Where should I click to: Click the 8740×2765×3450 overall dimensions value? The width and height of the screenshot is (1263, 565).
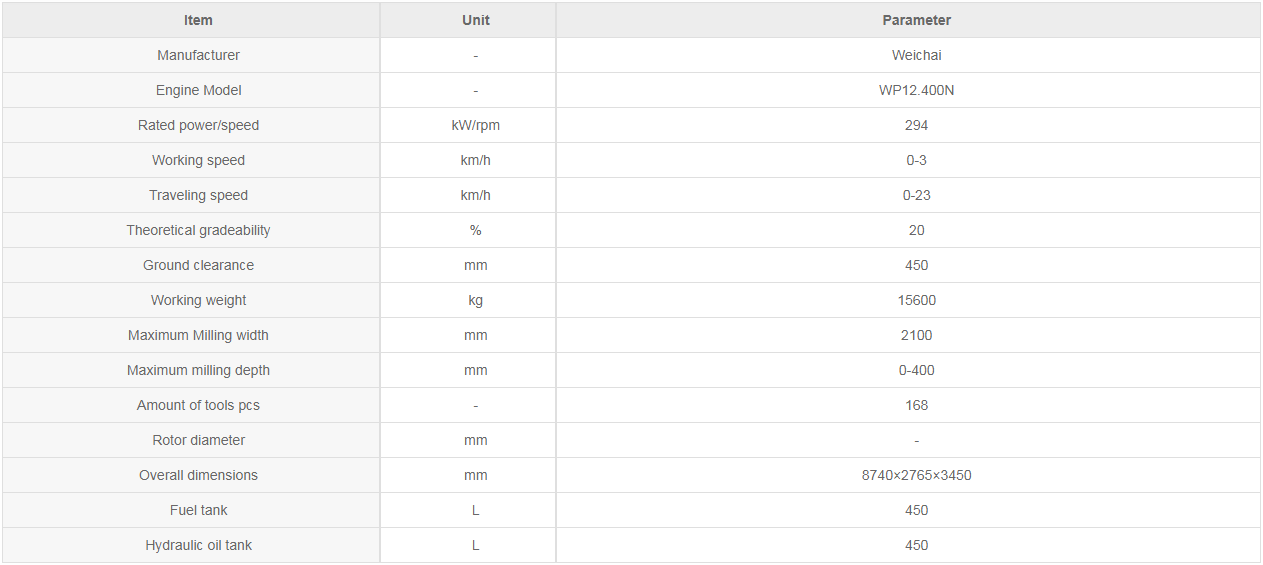[916, 475]
